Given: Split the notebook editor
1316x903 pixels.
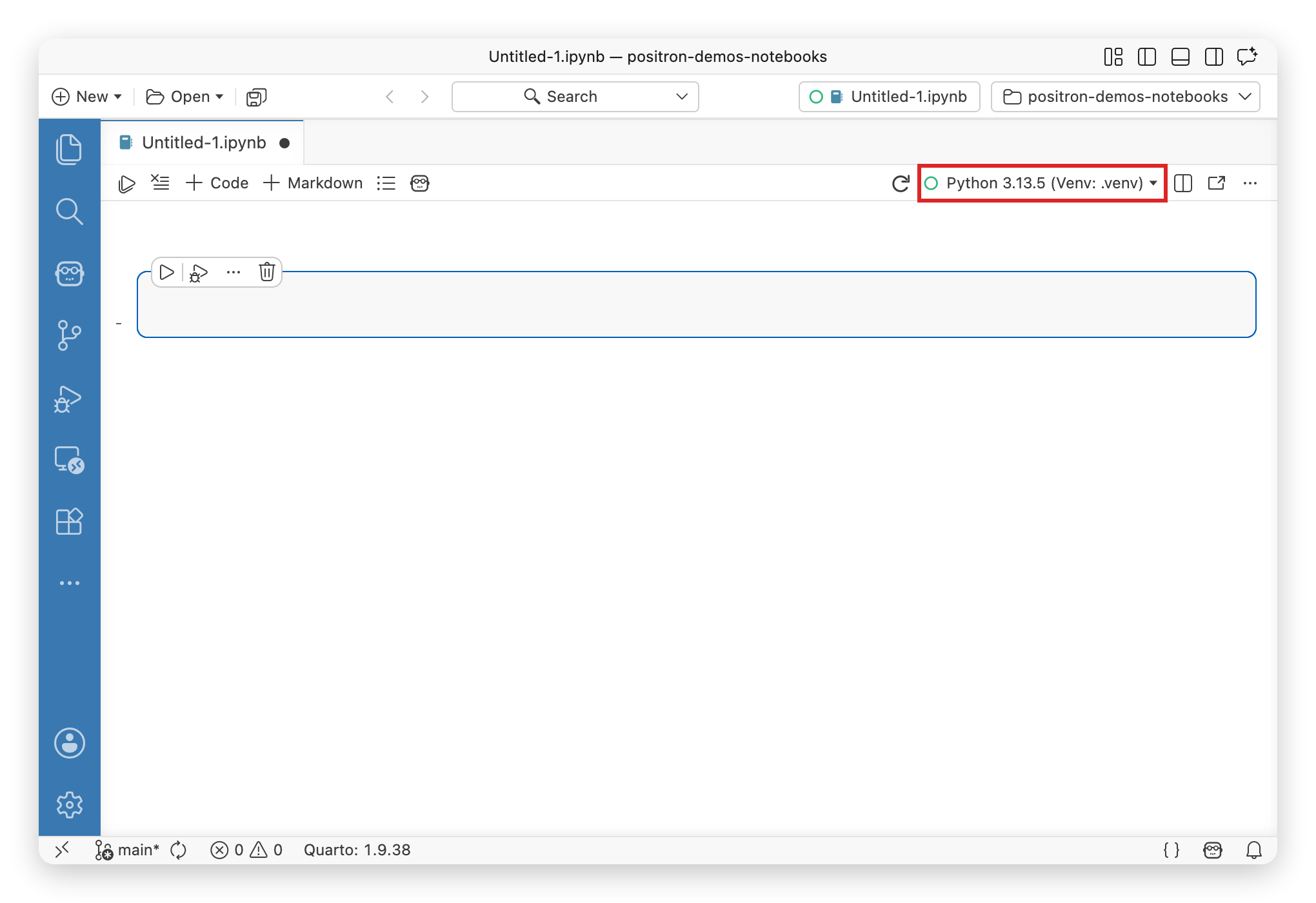Looking at the screenshot, I should pyautogui.click(x=1183, y=183).
